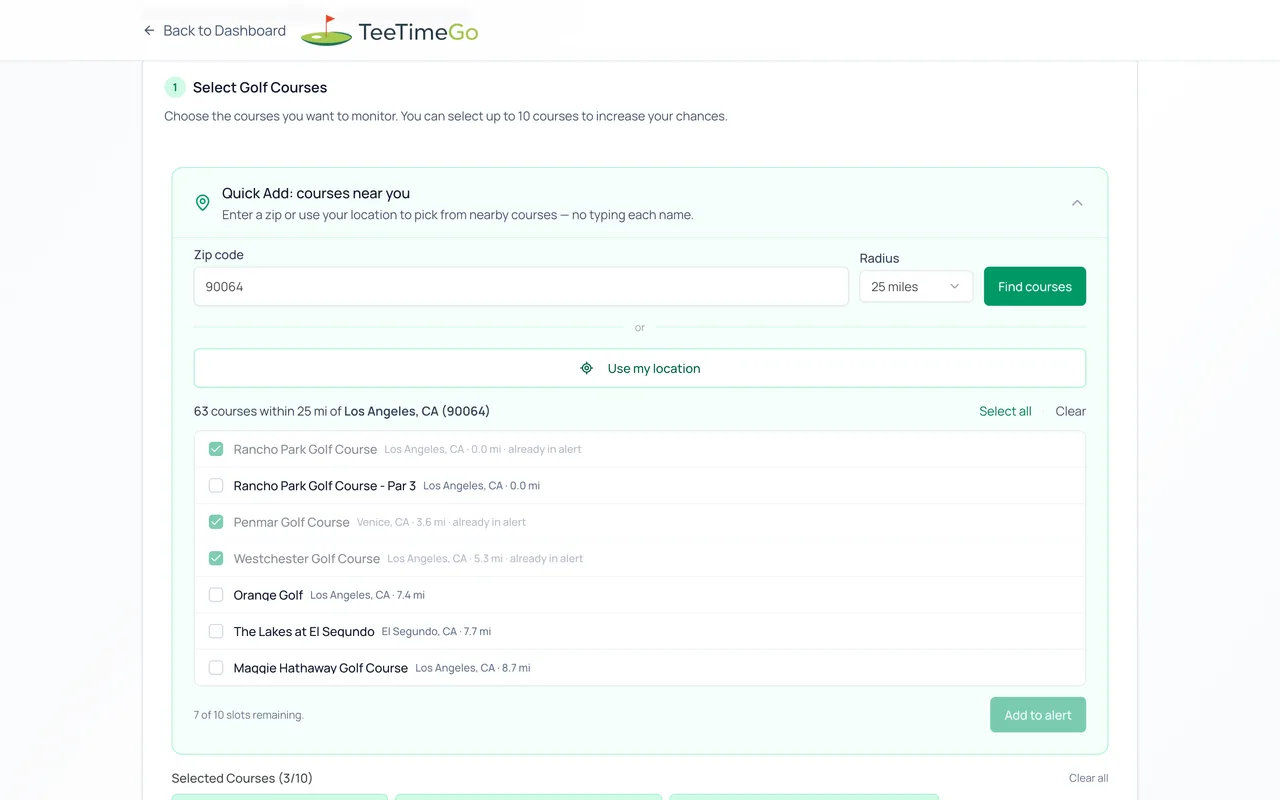Click the Westchester Golf Course name

point(306,559)
